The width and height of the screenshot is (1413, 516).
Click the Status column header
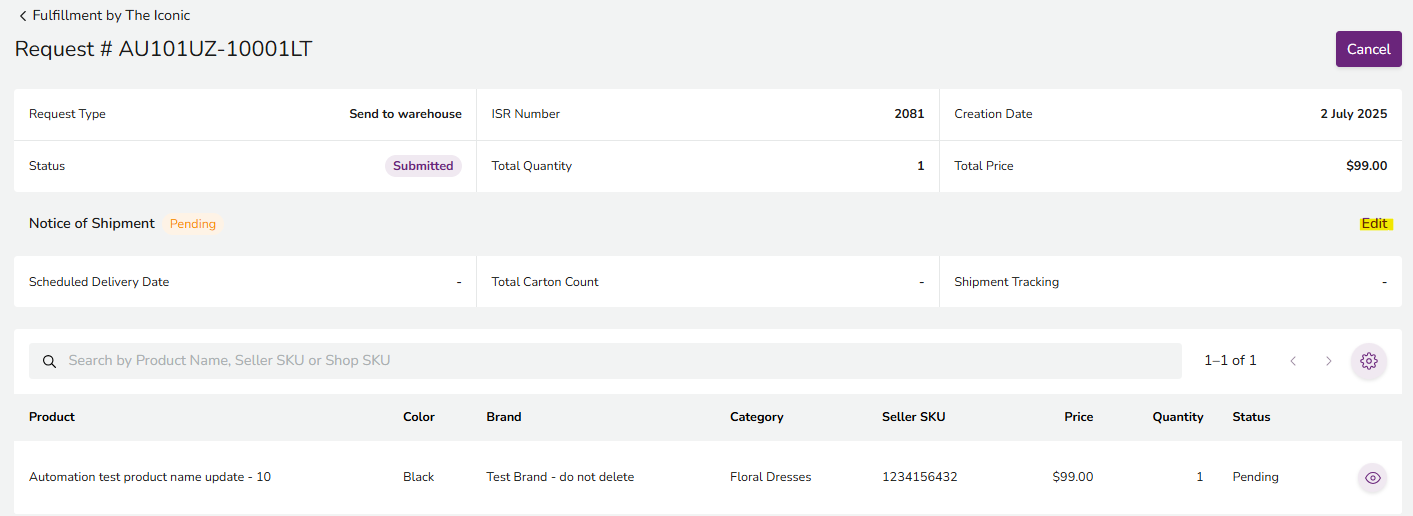(1251, 417)
